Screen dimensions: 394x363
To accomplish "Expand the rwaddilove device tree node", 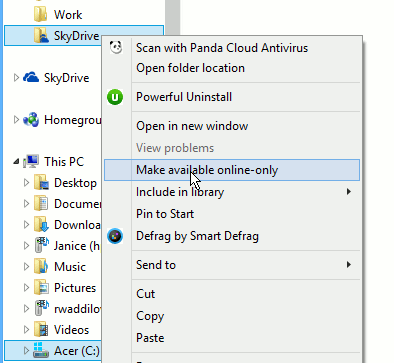I will [26, 309].
